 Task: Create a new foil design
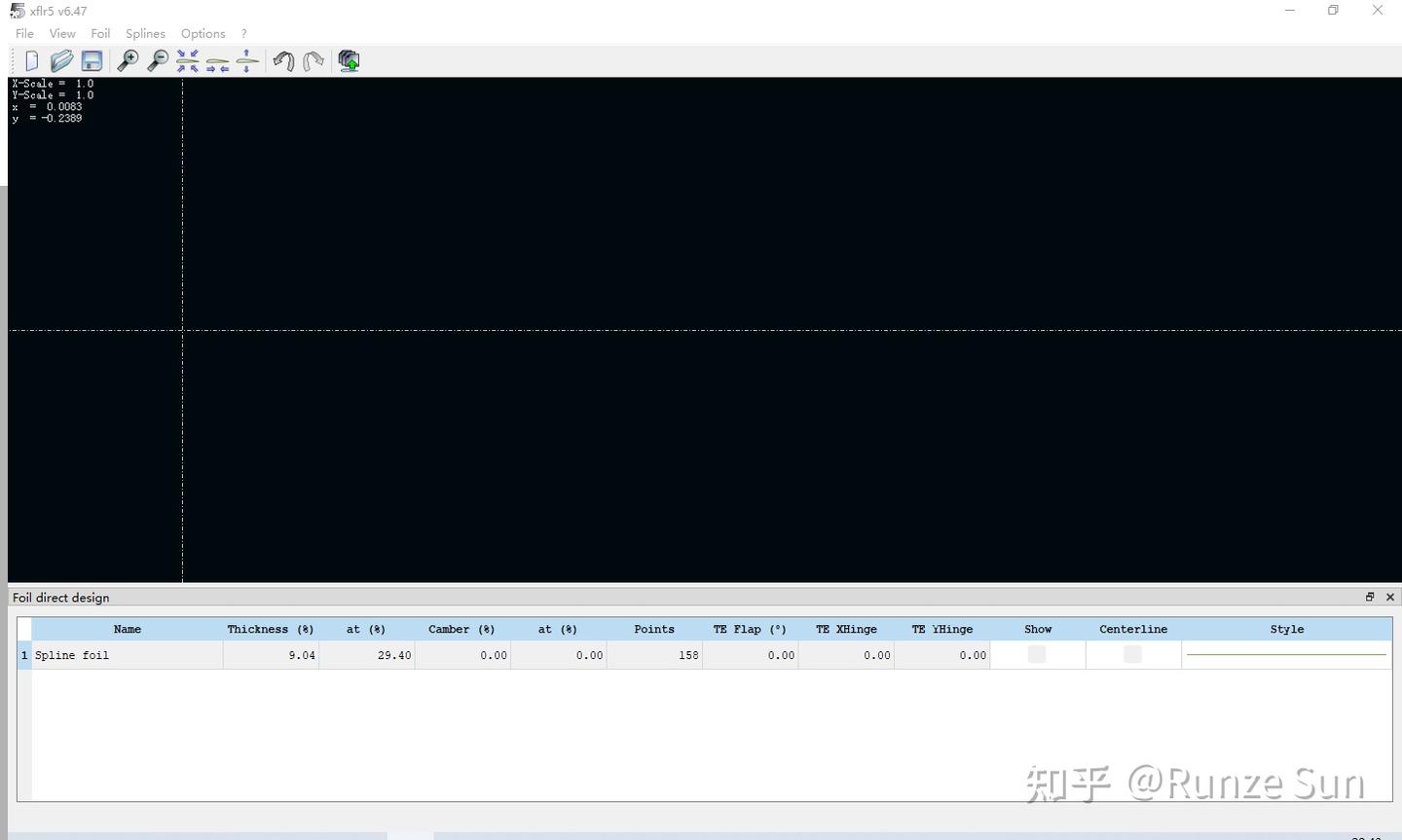click(31, 60)
